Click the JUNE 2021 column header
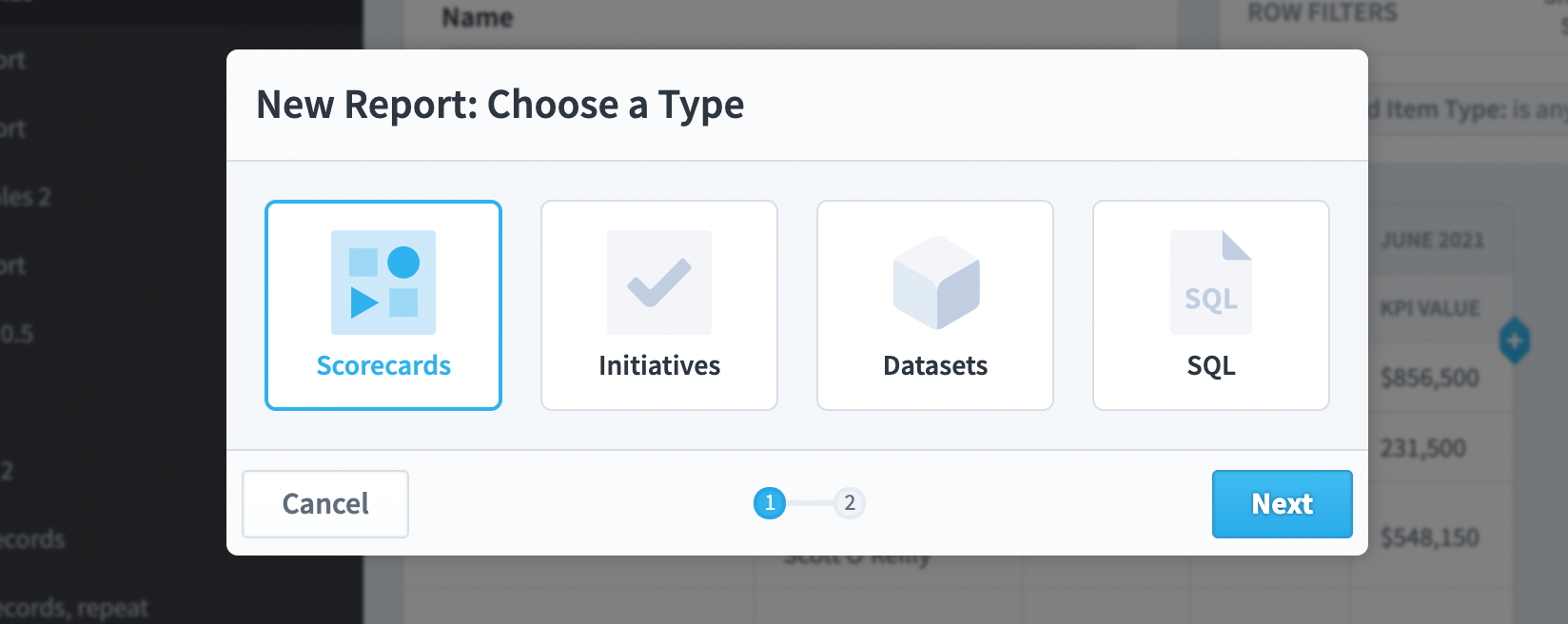 click(1433, 241)
